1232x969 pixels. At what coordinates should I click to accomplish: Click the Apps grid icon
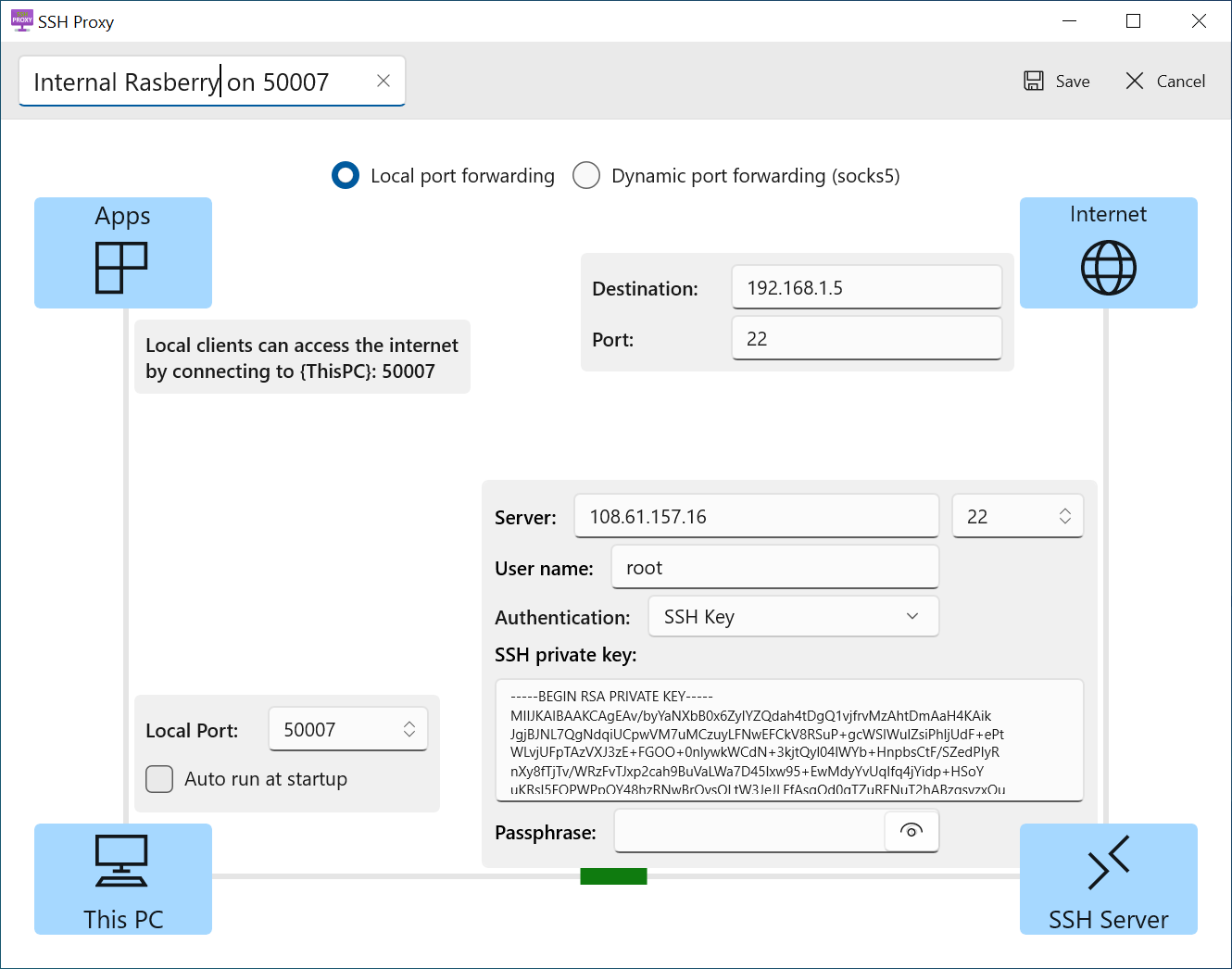[121, 268]
